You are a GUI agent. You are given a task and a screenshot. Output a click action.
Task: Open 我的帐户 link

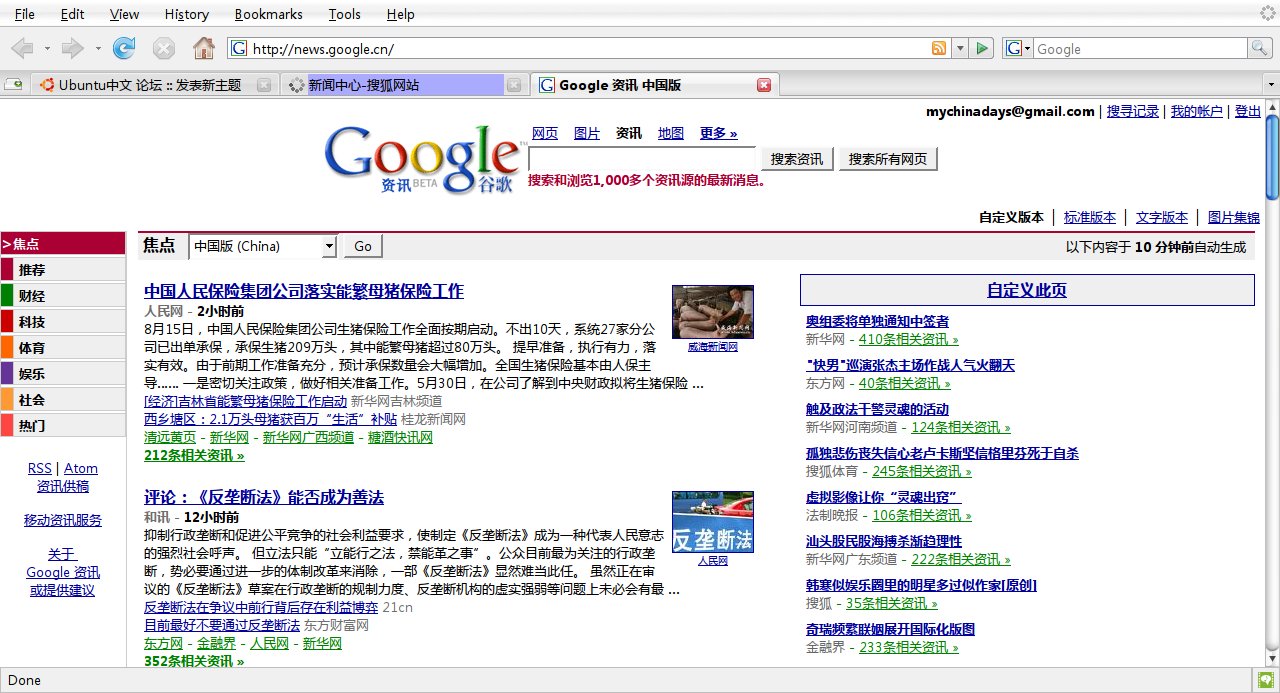tap(1197, 111)
